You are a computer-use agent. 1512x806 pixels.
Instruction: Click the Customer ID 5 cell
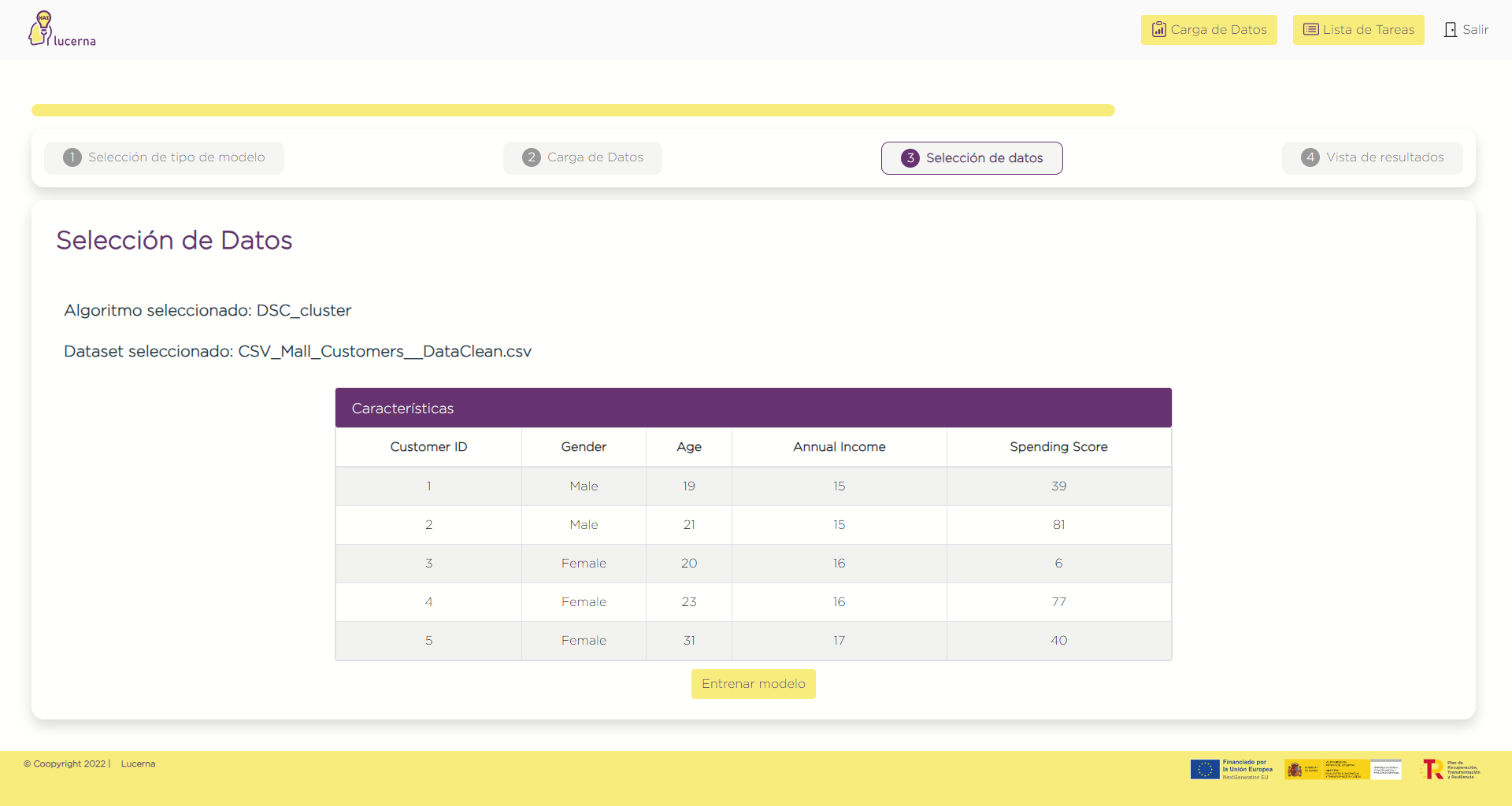pos(428,641)
